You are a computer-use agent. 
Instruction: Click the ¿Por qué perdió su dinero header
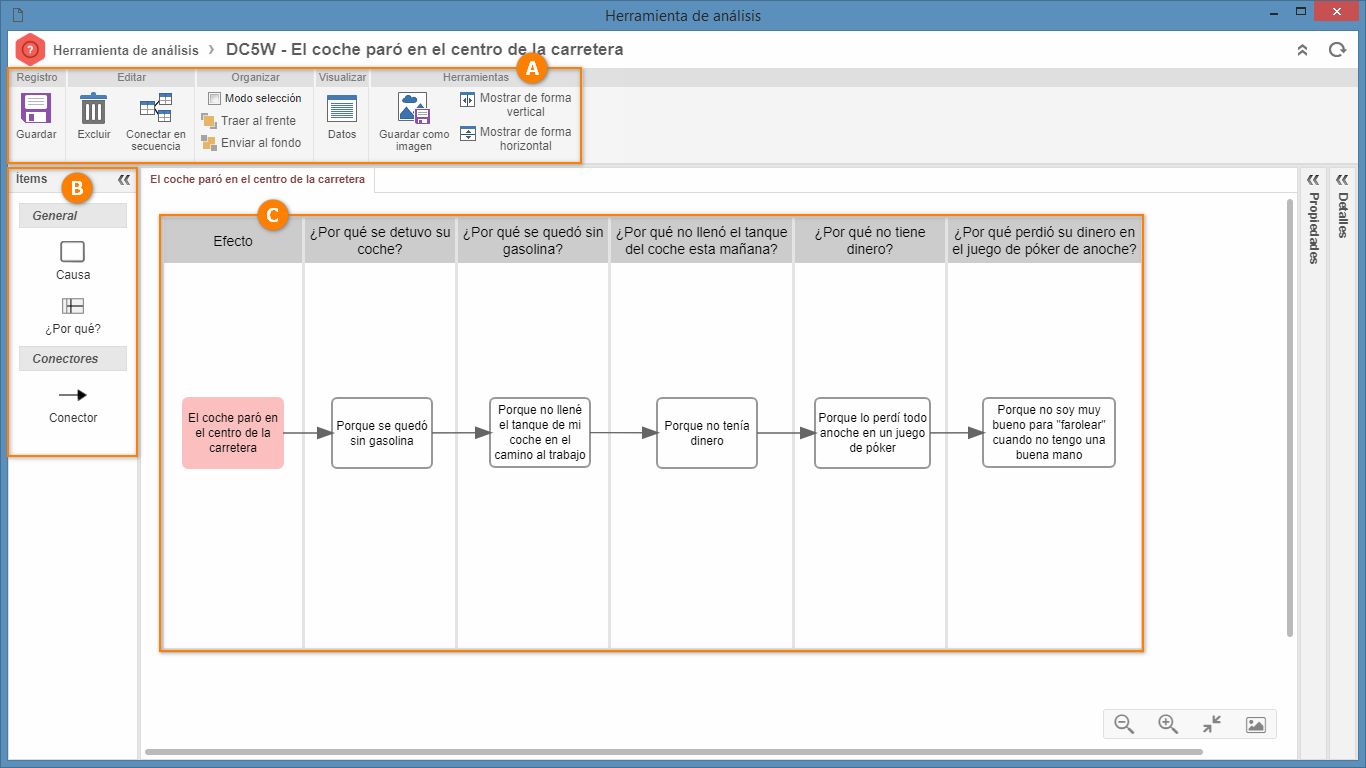1044,240
